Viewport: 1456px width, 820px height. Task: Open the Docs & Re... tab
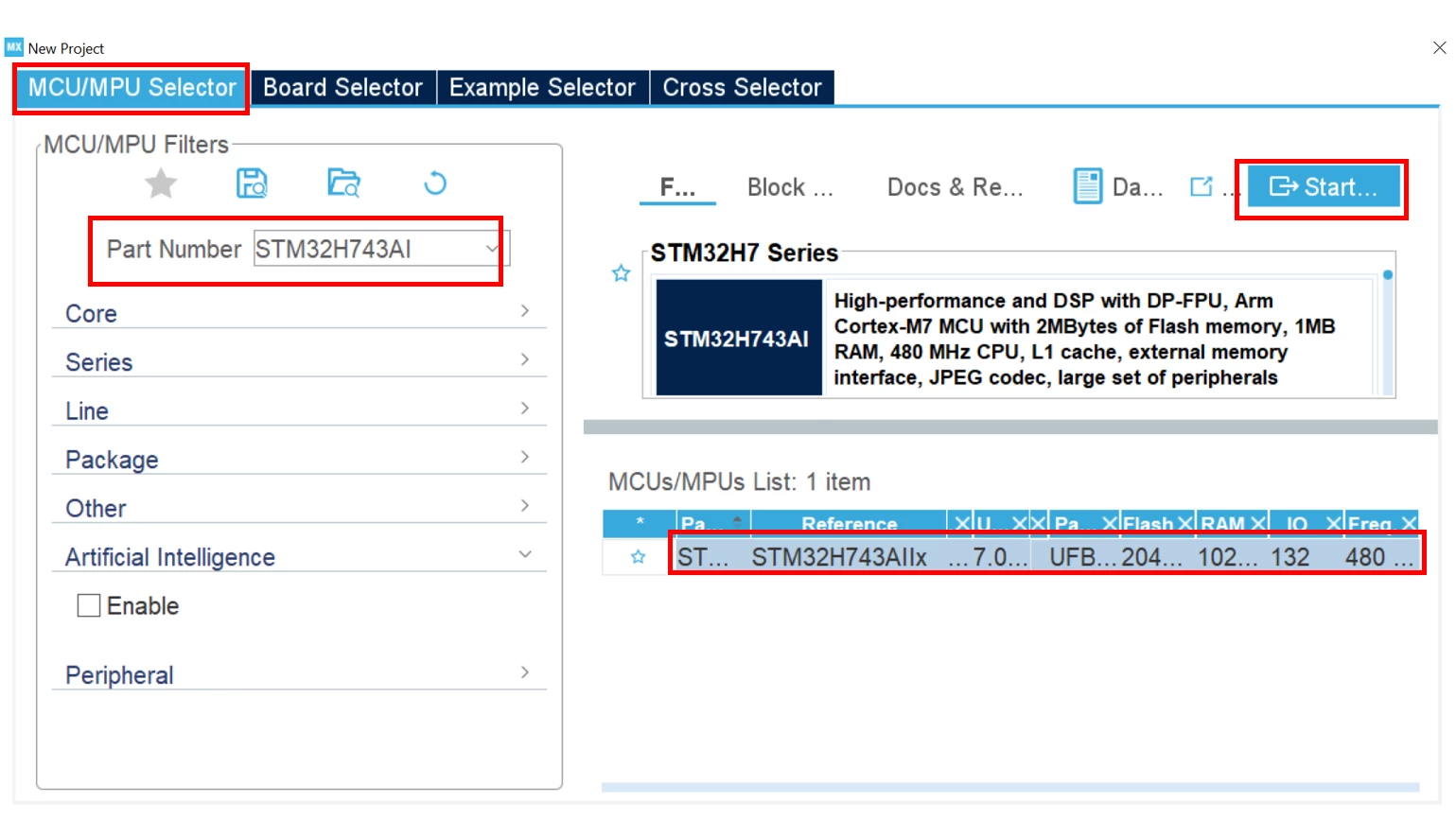(955, 187)
